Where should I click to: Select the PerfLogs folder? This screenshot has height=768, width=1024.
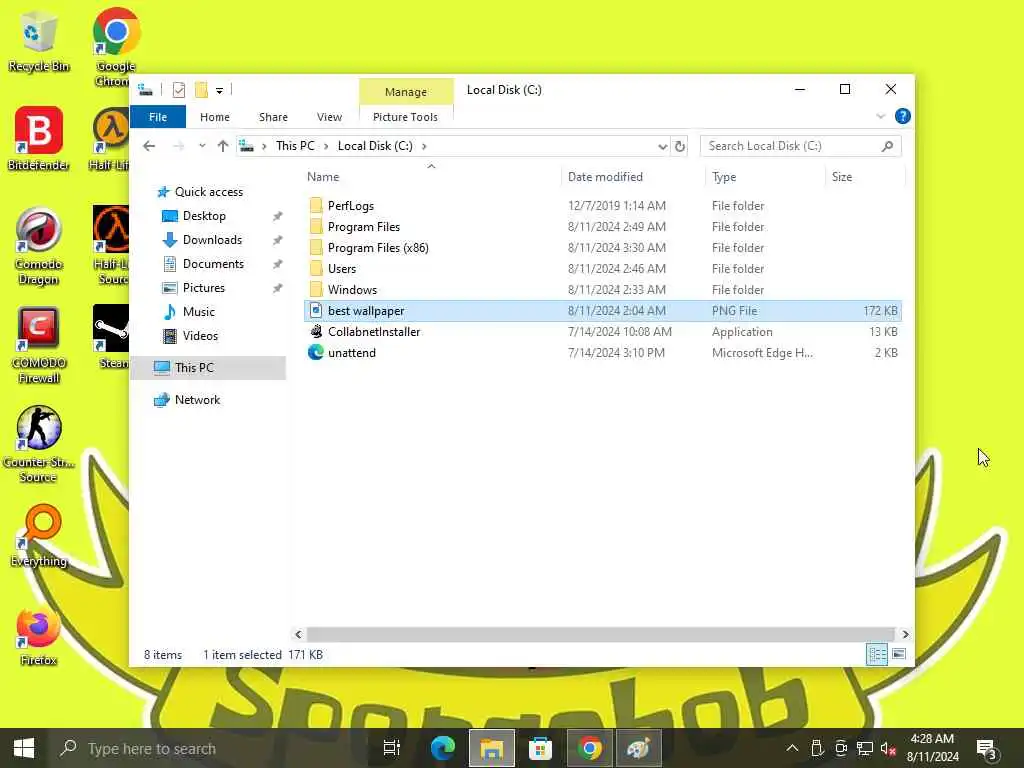[602, 206]
